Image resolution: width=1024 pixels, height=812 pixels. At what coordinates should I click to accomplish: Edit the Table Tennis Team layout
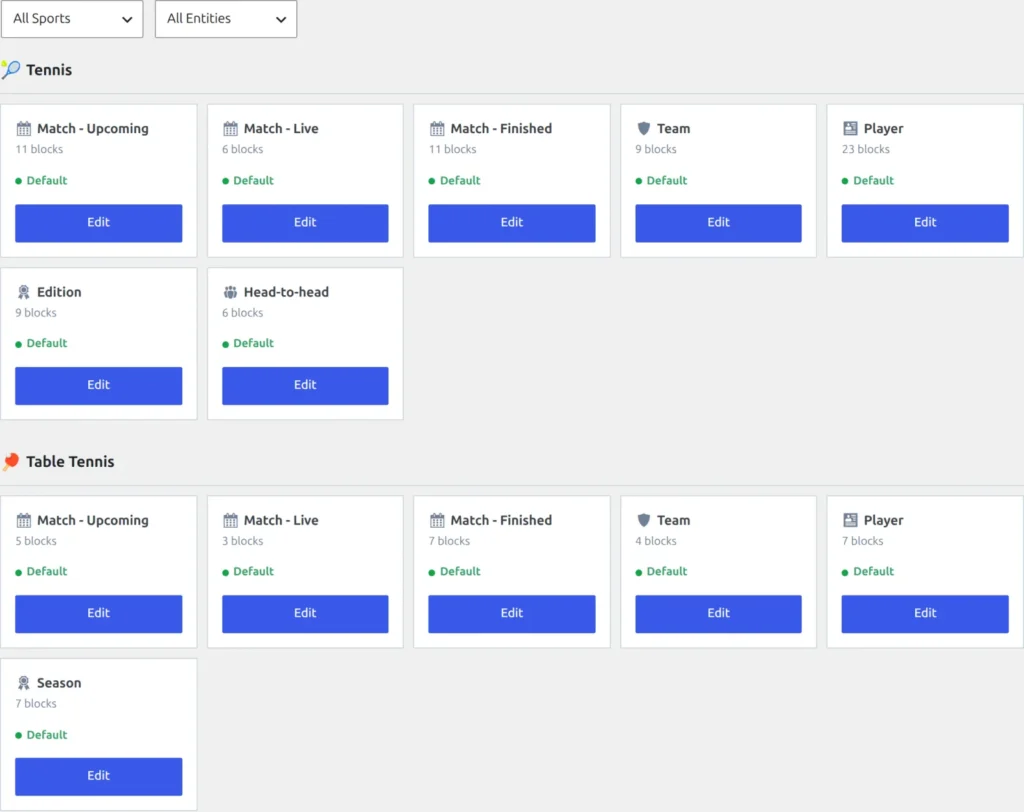[718, 613]
